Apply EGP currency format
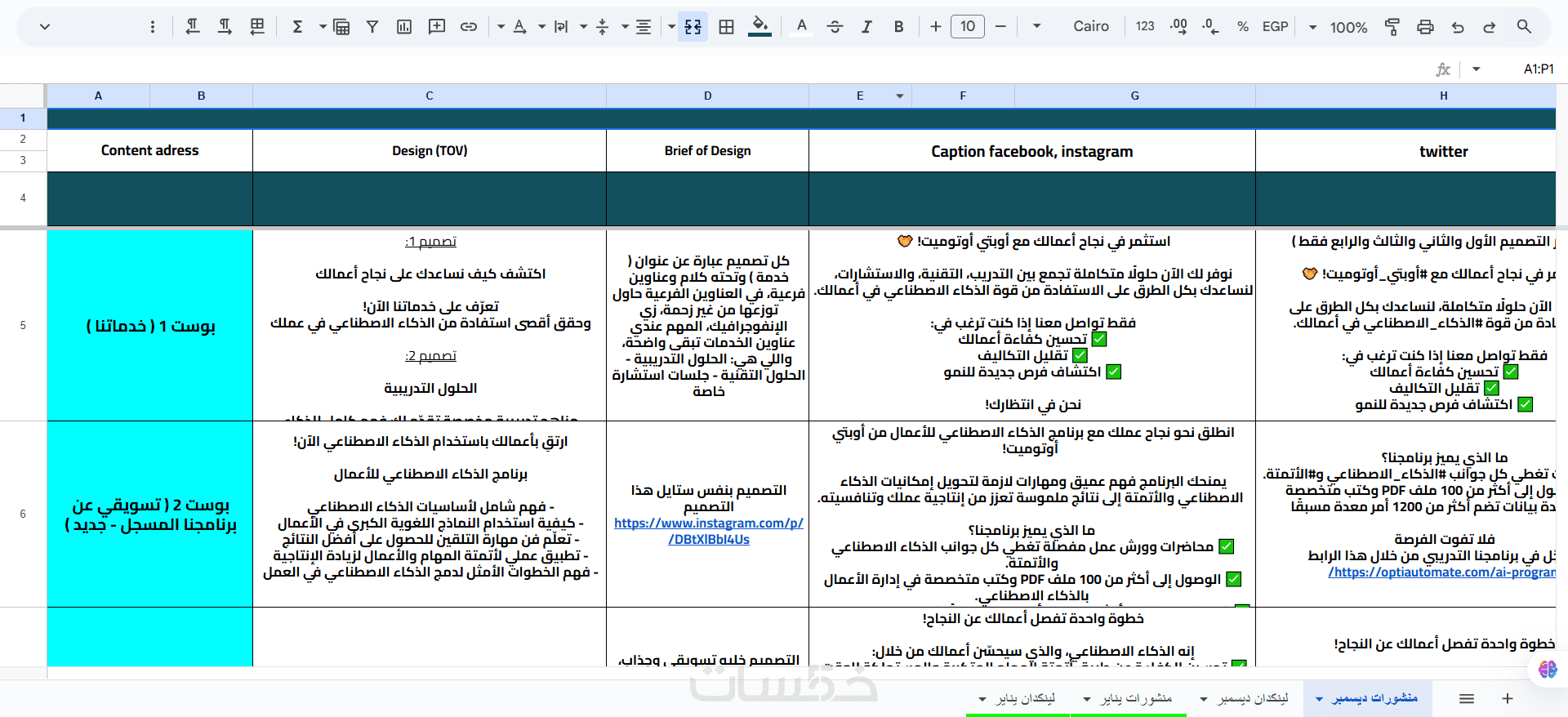This screenshot has width=1568, height=717. tap(1275, 27)
